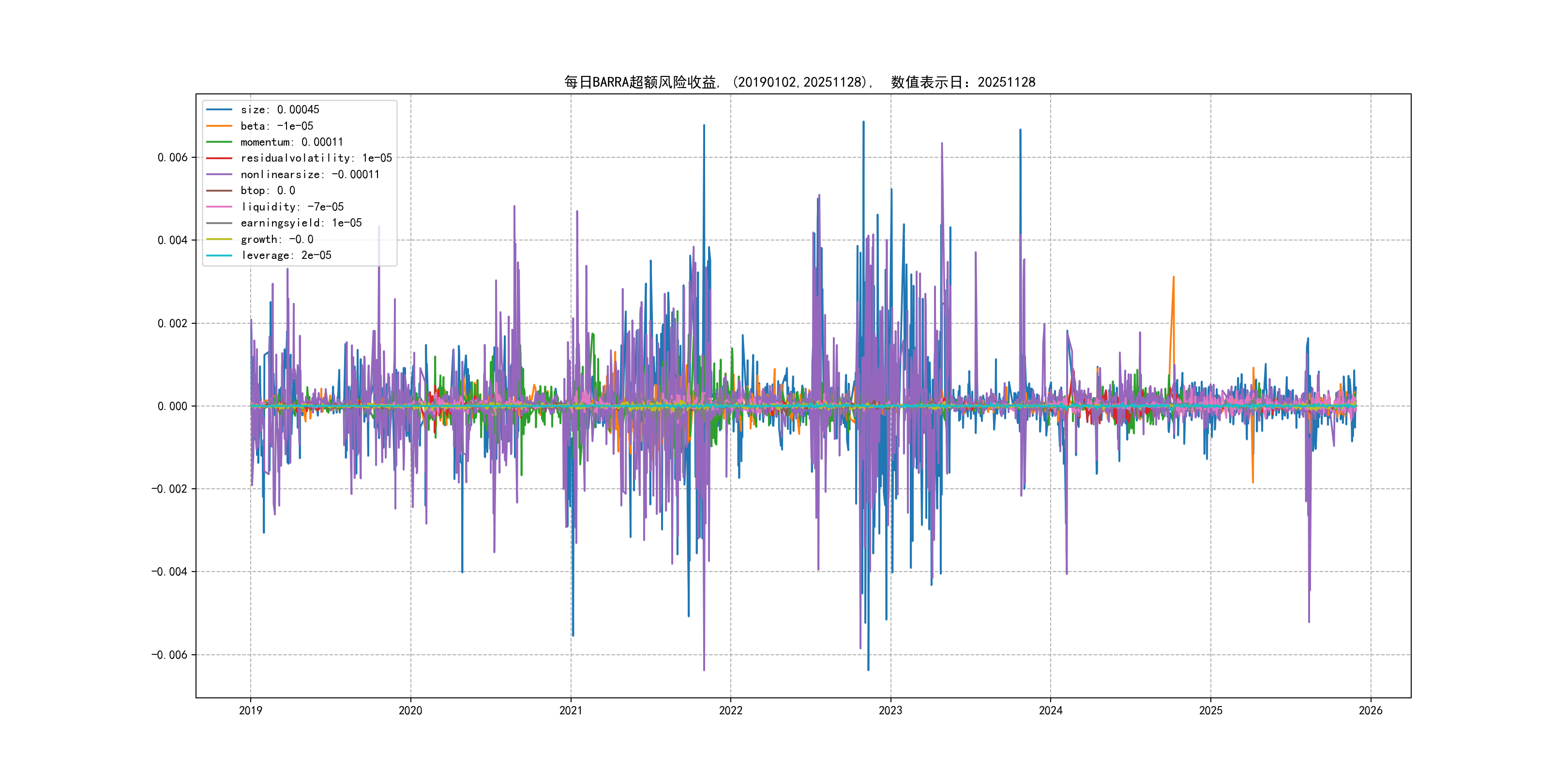This screenshot has height=784, width=1568.
Task: Click the 2026 x-axis tick label
Action: pos(1370,710)
